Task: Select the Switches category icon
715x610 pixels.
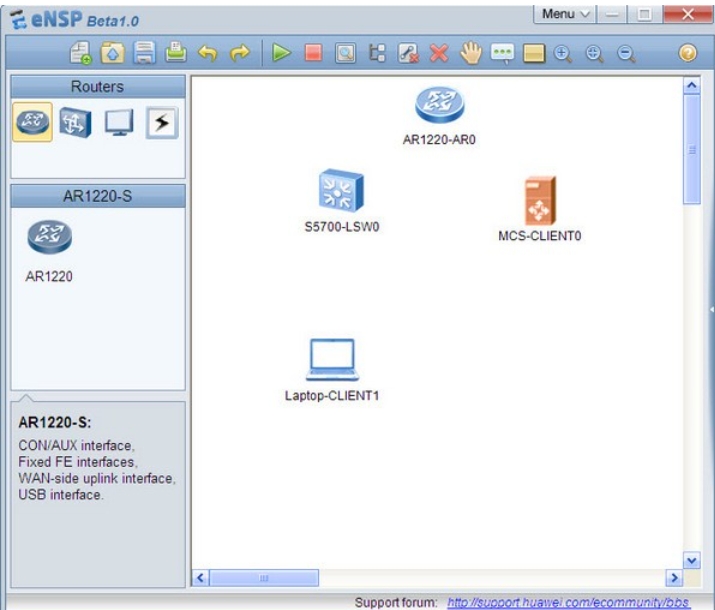Action: 75,122
